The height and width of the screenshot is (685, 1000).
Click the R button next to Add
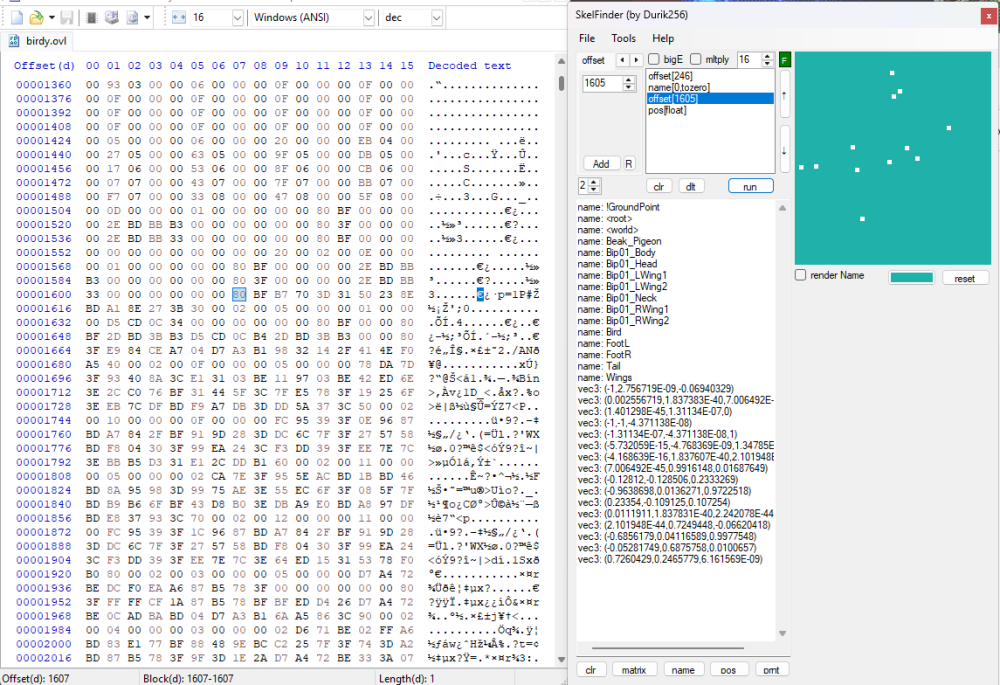[x=629, y=164]
